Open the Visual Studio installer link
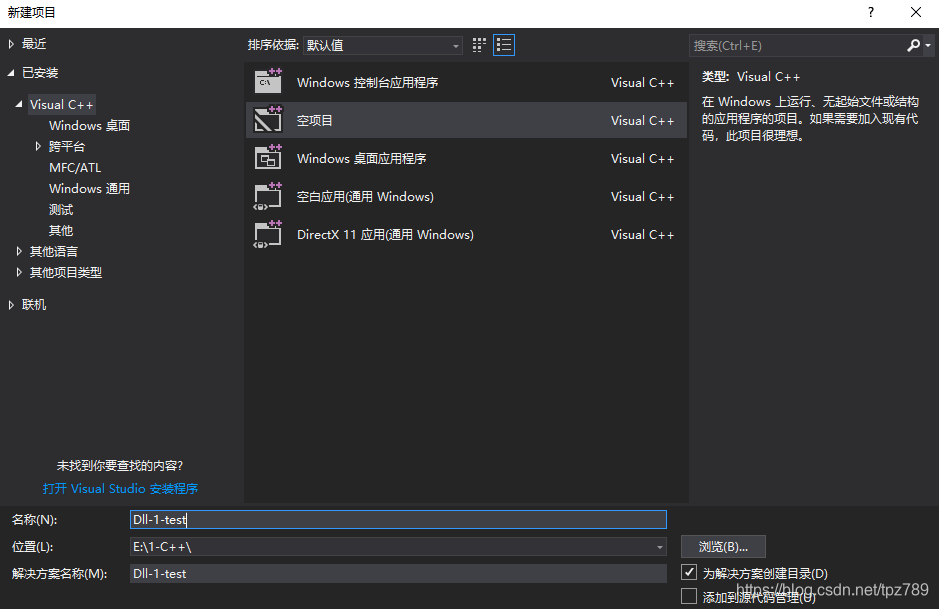 point(120,489)
